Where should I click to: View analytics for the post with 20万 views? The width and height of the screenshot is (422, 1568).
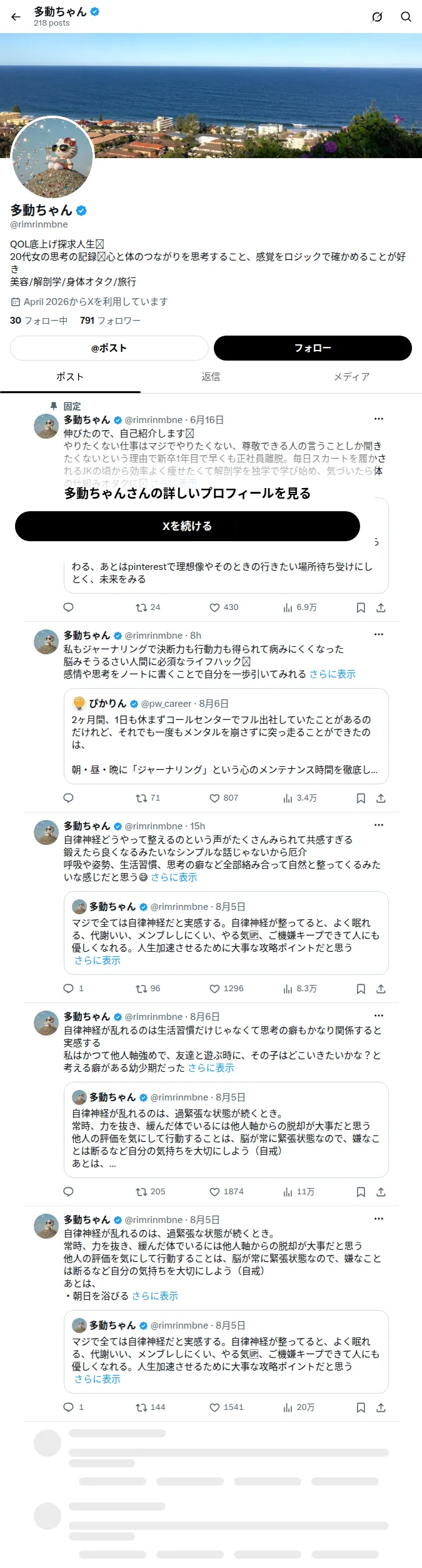click(x=299, y=1407)
